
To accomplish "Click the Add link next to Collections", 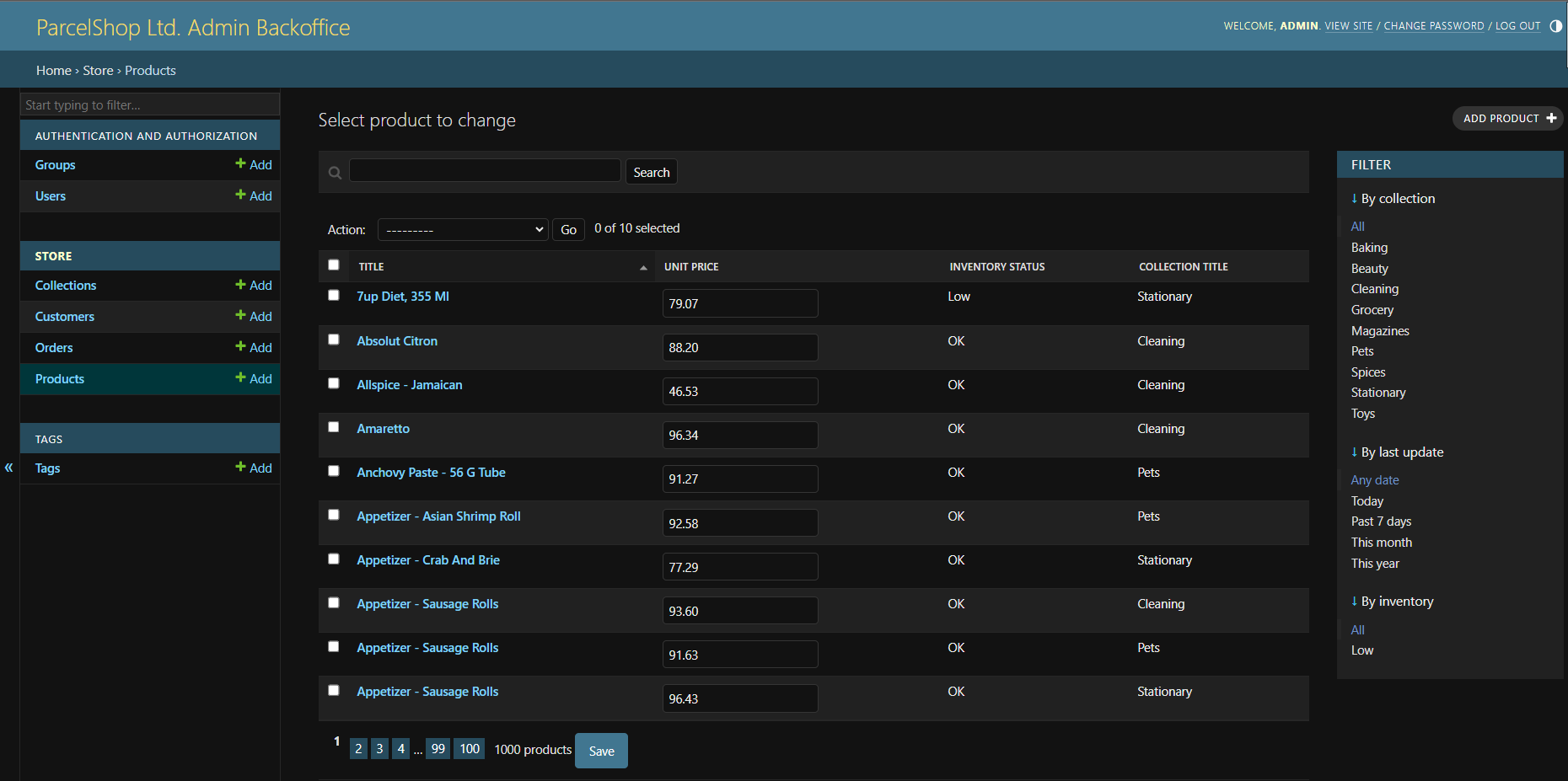I will [254, 286].
